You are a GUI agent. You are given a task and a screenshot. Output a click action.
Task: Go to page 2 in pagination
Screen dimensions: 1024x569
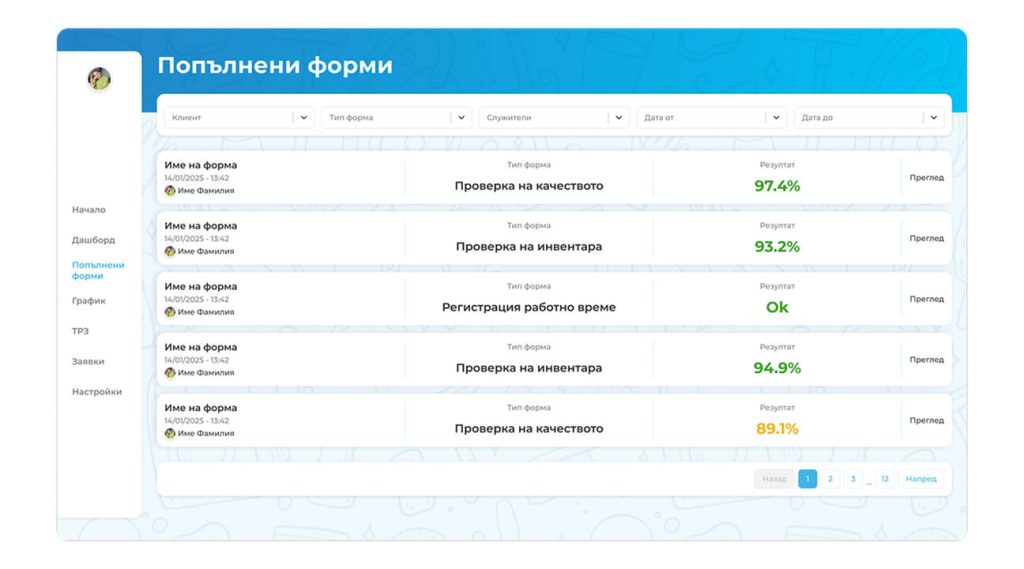(830, 479)
